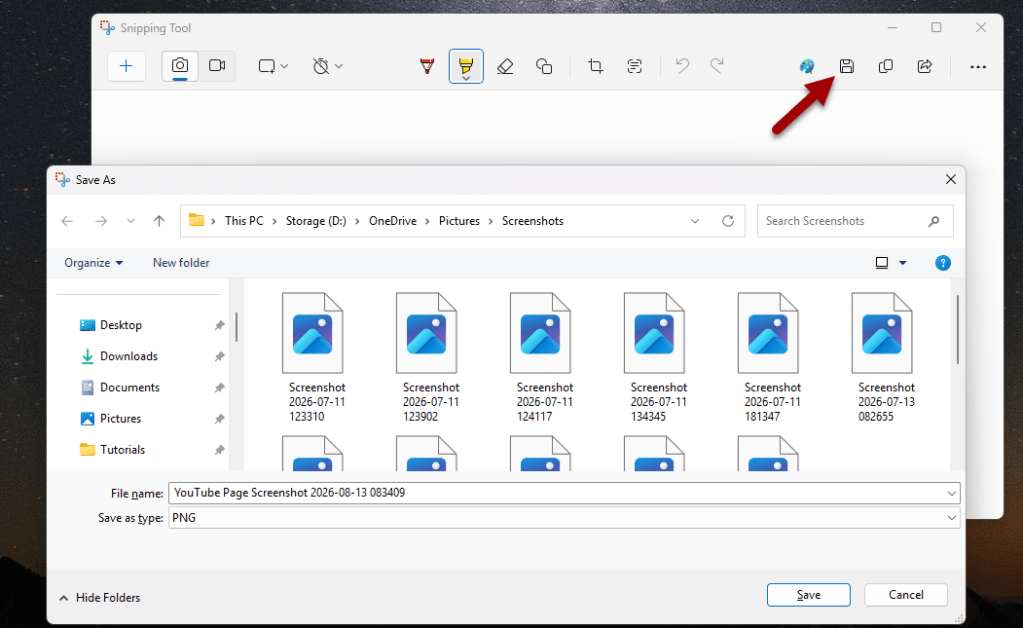Viewport: 1023px width, 628px height.
Task: Click the Save button
Action: tap(808, 595)
